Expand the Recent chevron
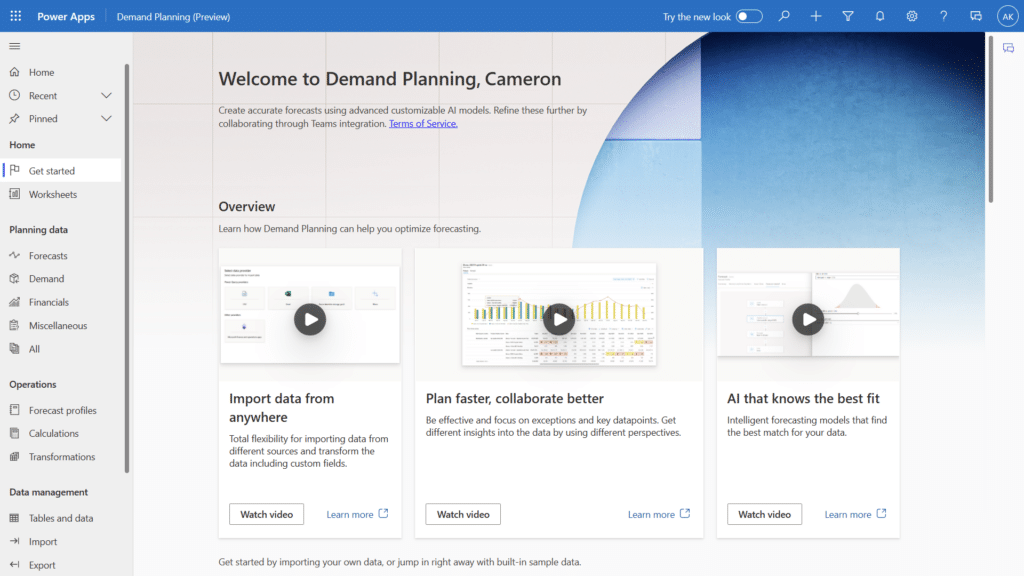This screenshot has width=1024, height=576. 106,95
